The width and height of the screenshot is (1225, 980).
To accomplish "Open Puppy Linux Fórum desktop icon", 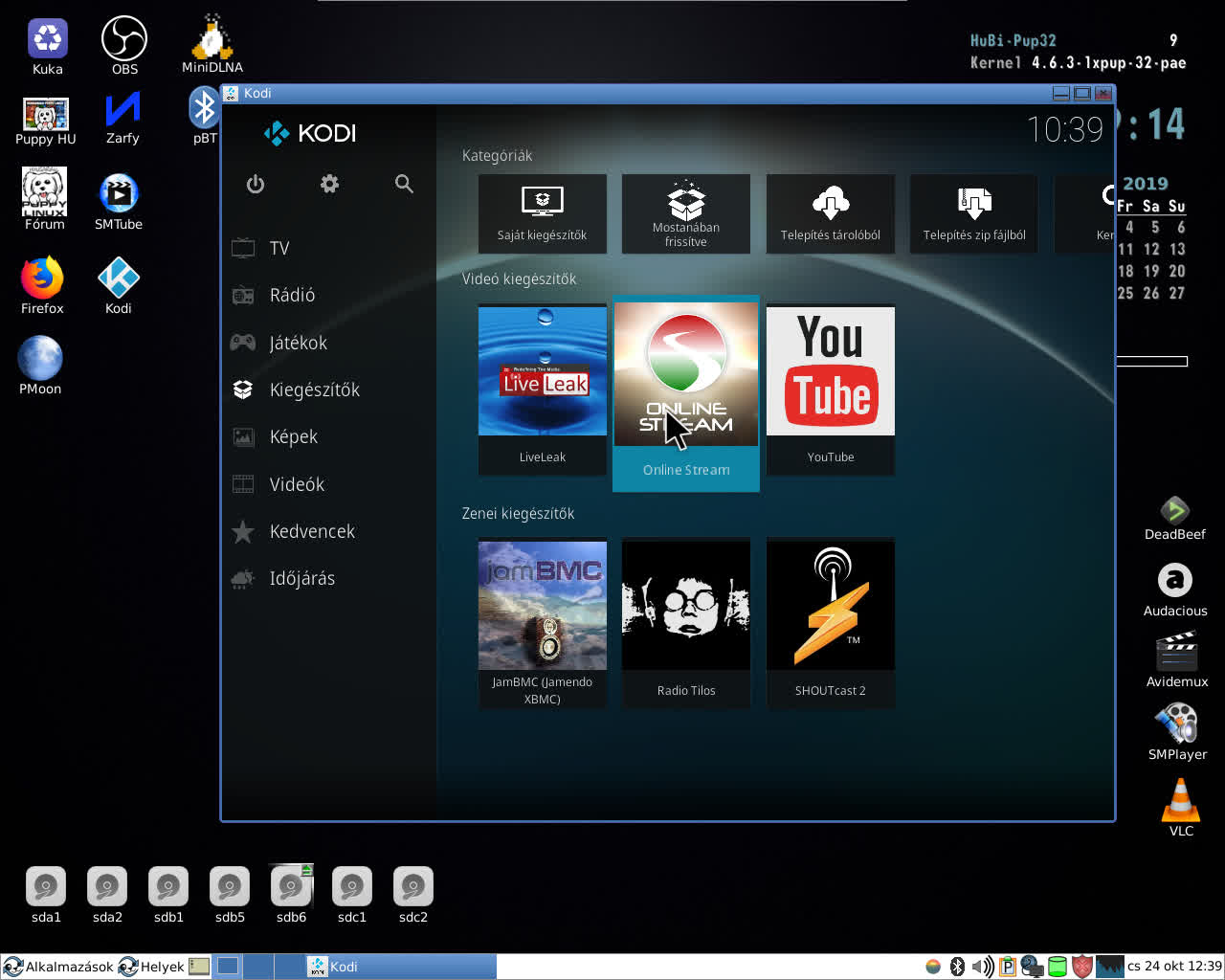I will click(x=45, y=199).
